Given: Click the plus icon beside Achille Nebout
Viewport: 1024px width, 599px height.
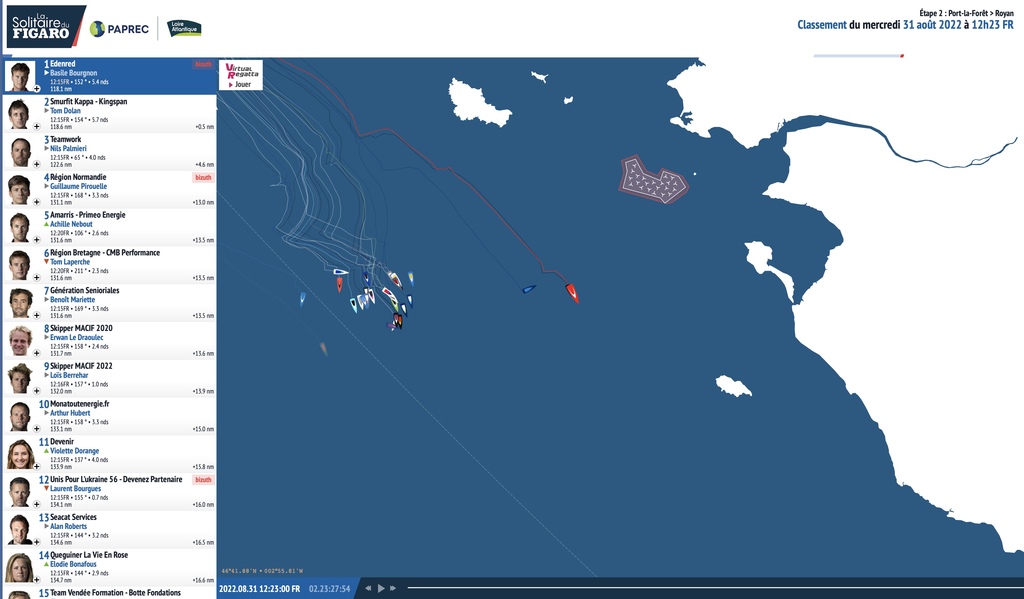Looking at the screenshot, I should pos(37,240).
